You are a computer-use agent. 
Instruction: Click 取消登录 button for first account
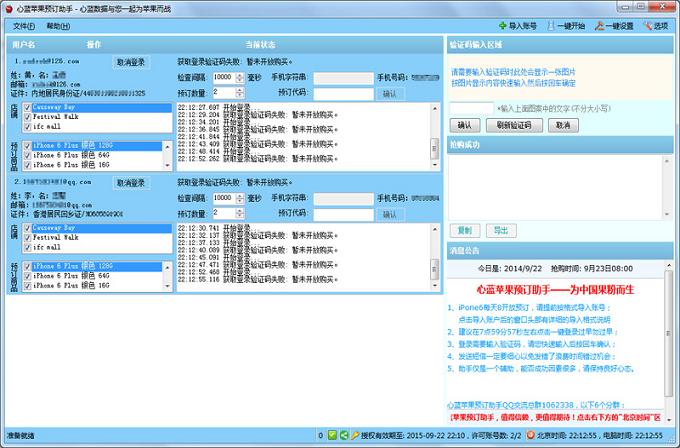pos(131,62)
